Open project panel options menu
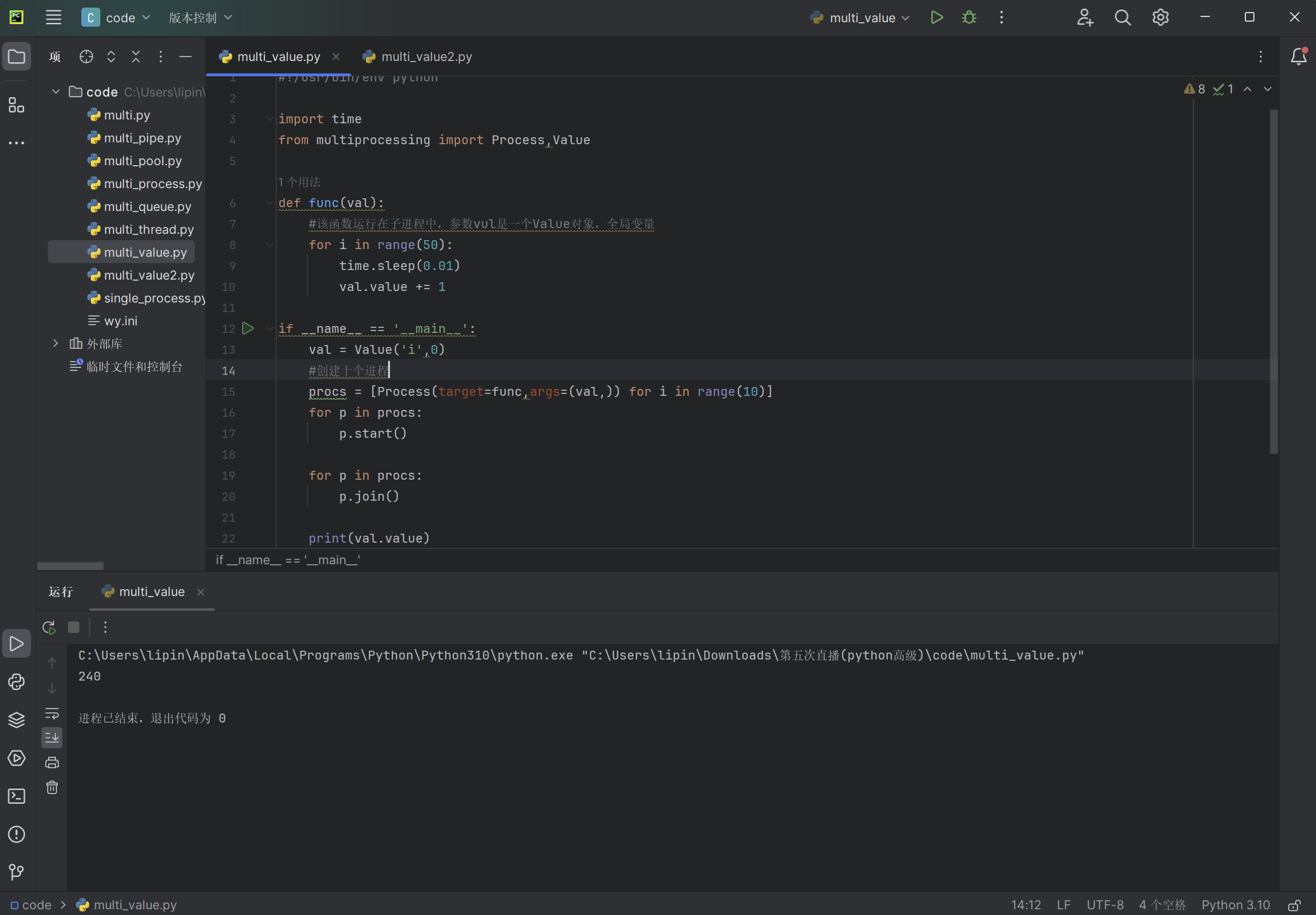The width and height of the screenshot is (1316, 915). click(161, 57)
